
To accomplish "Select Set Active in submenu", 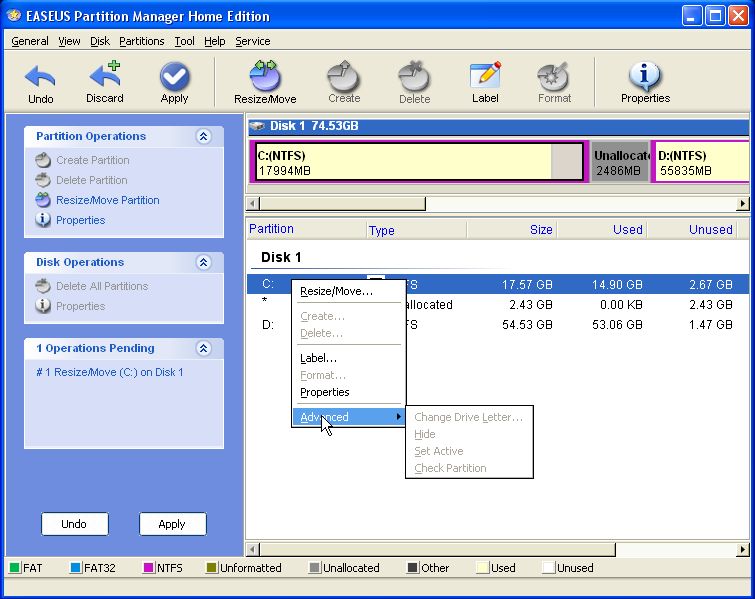I will (x=469, y=451).
